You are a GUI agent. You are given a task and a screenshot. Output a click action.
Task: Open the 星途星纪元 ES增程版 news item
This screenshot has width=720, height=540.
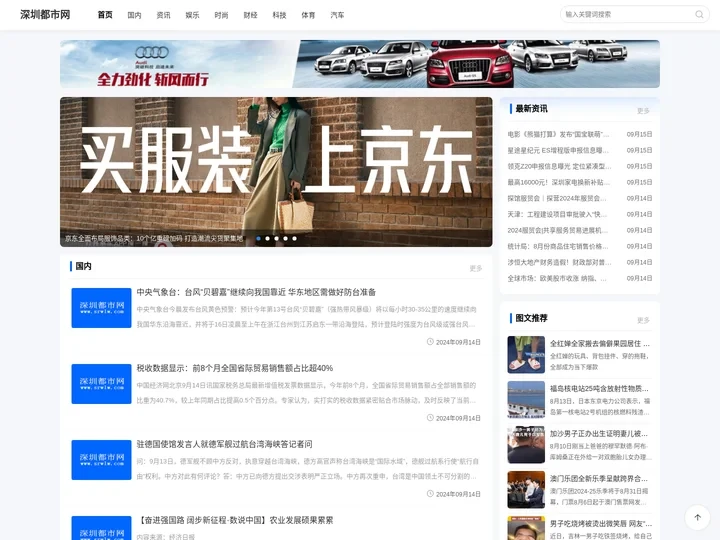558,150
